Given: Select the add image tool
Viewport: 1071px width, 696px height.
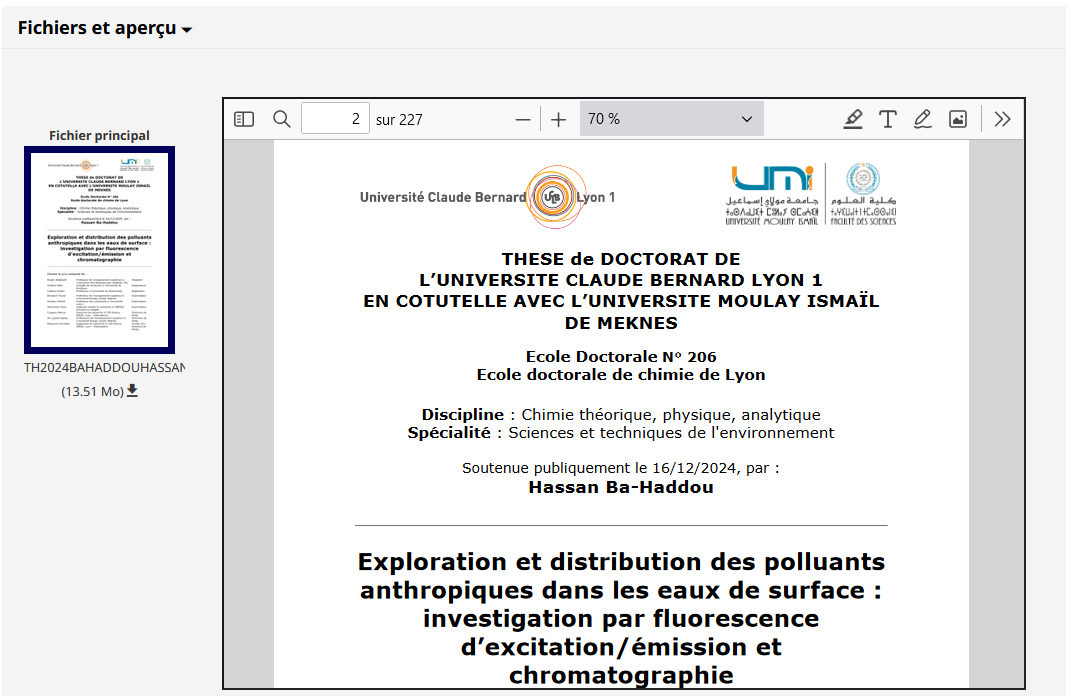Looking at the screenshot, I should coord(958,120).
